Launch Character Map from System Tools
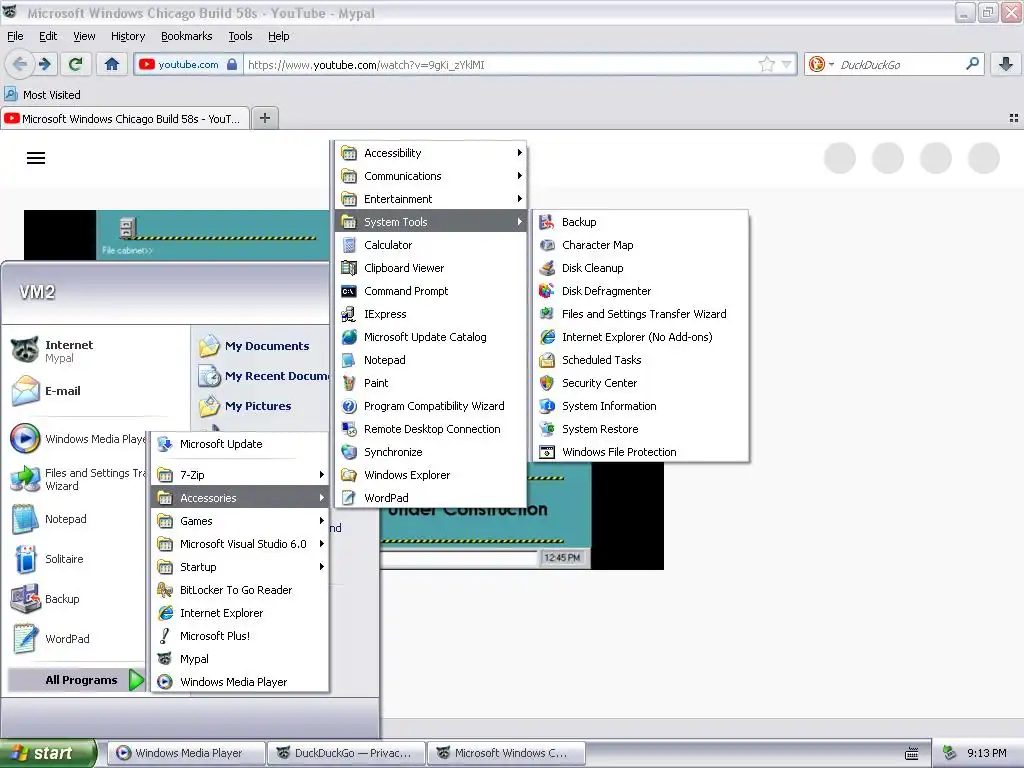Viewport: 1024px width, 768px height. (x=640, y=245)
